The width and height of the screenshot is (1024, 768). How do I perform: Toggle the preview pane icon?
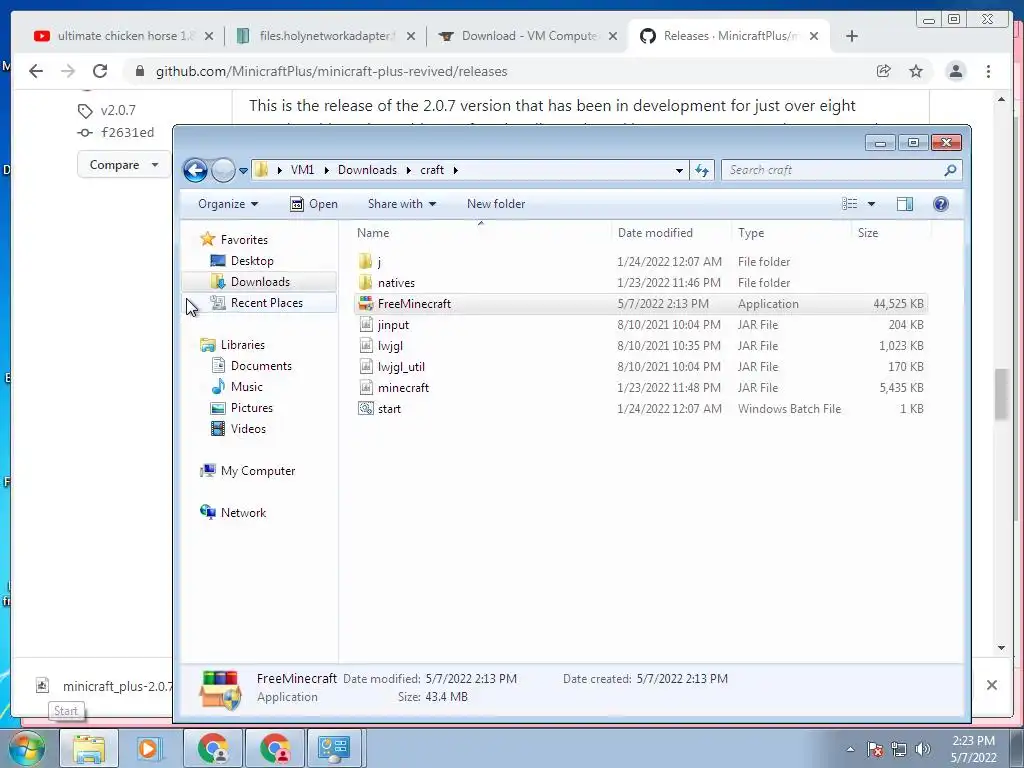point(904,204)
